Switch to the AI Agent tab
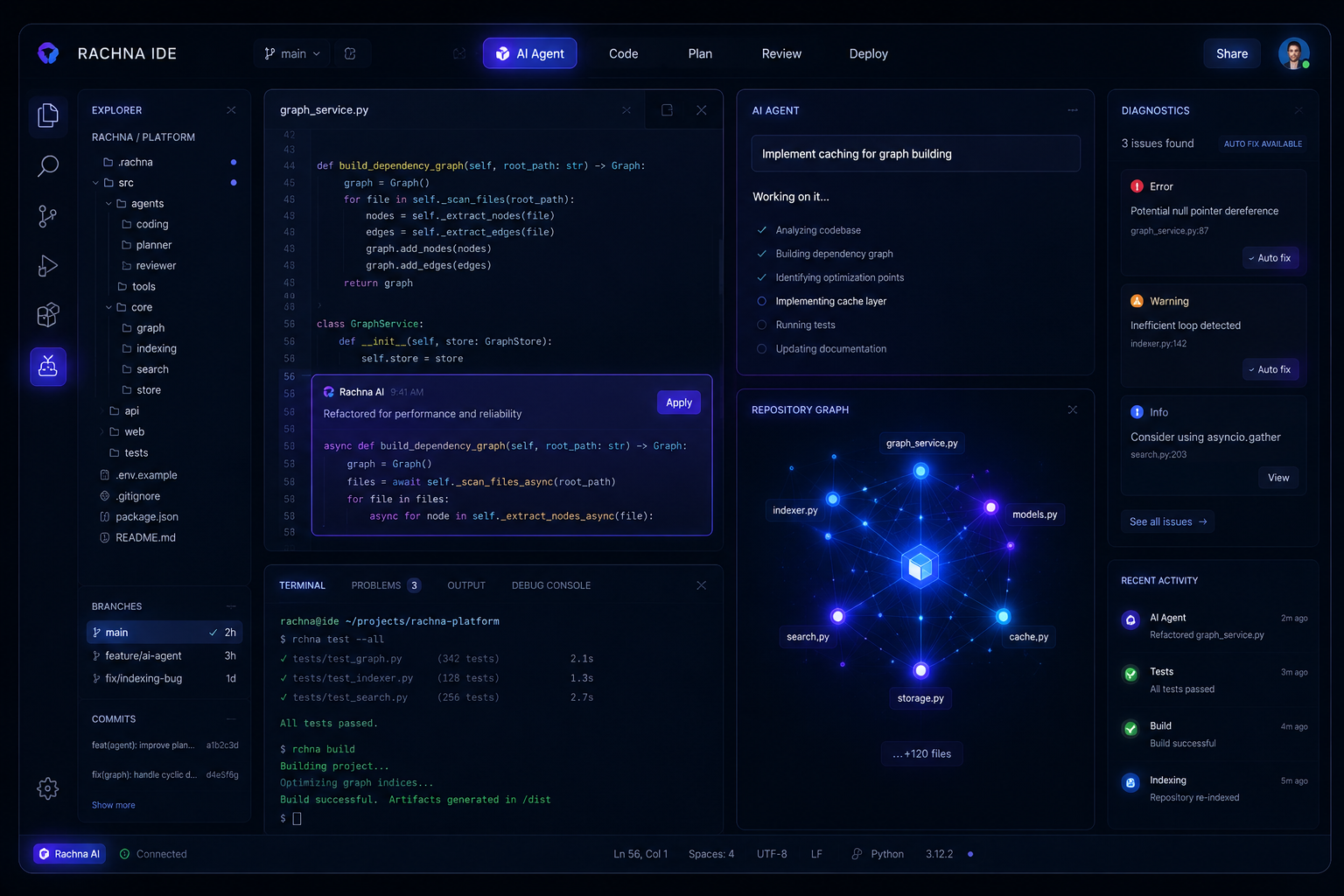 (529, 53)
